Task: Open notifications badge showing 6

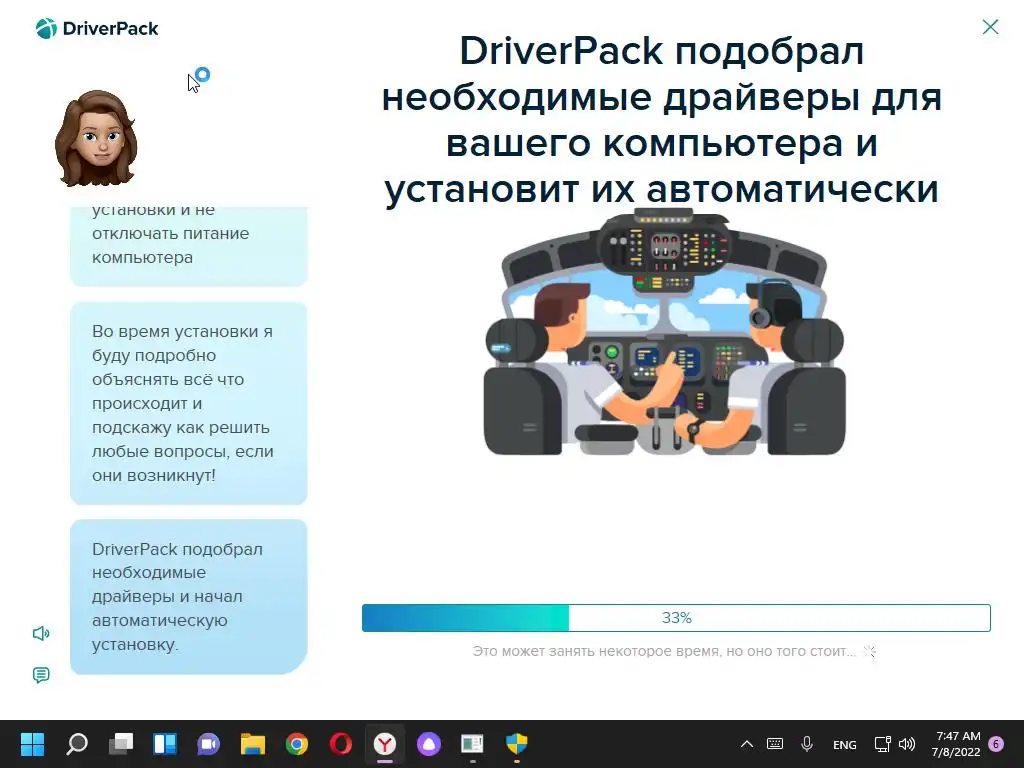Action: pyautogui.click(x=997, y=744)
